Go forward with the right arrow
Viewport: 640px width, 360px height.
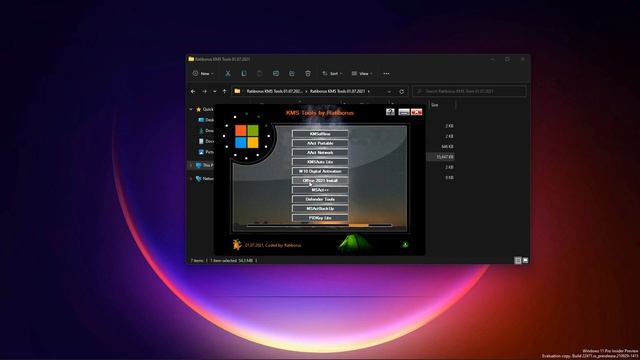tap(204, 91)
